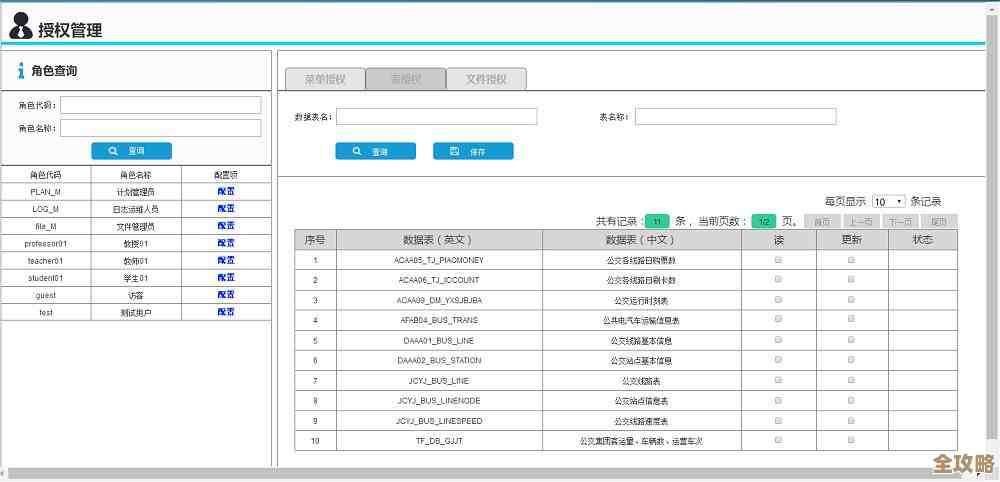Focus the 角色代码 input field
Screen dimensions: 1000x482
tap(161, 105)
